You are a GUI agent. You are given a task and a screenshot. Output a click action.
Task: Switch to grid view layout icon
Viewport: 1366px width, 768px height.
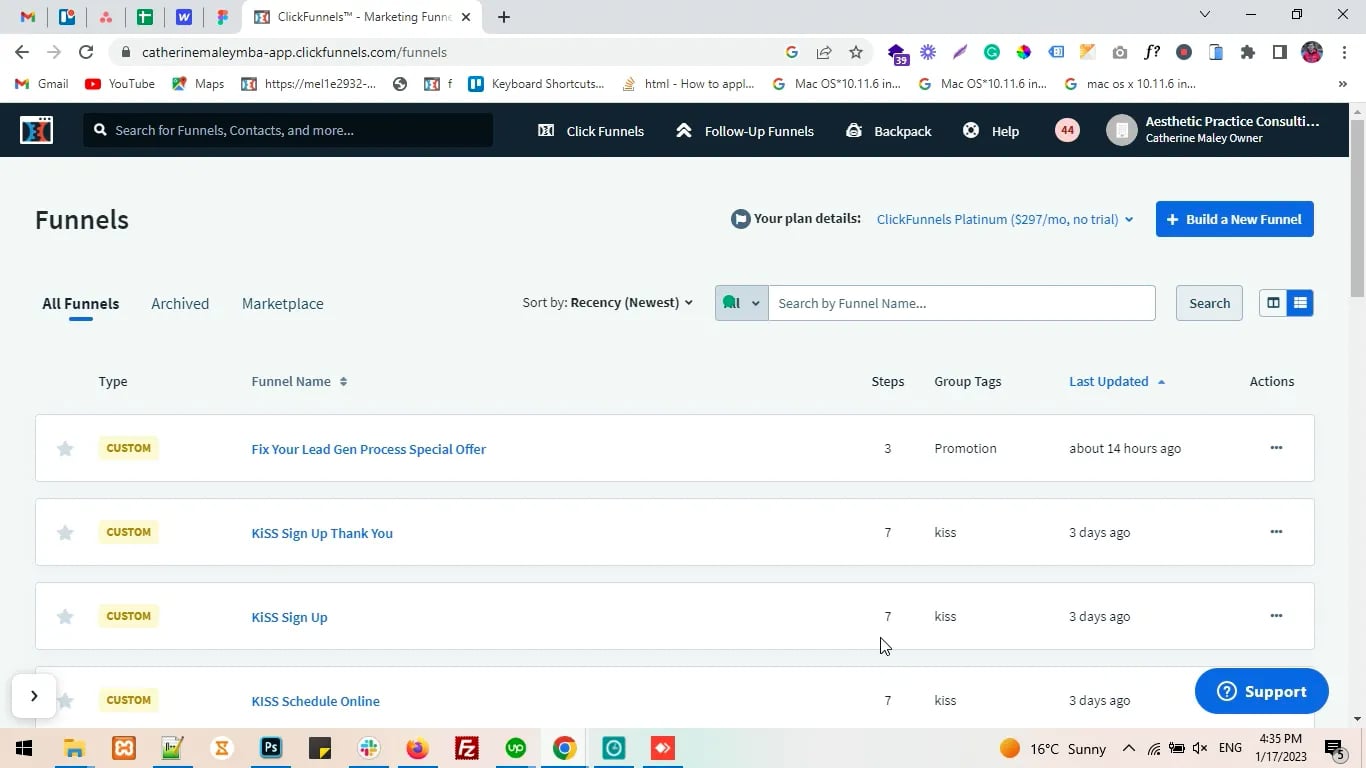pyautogui.click(x=1273, y=303)
